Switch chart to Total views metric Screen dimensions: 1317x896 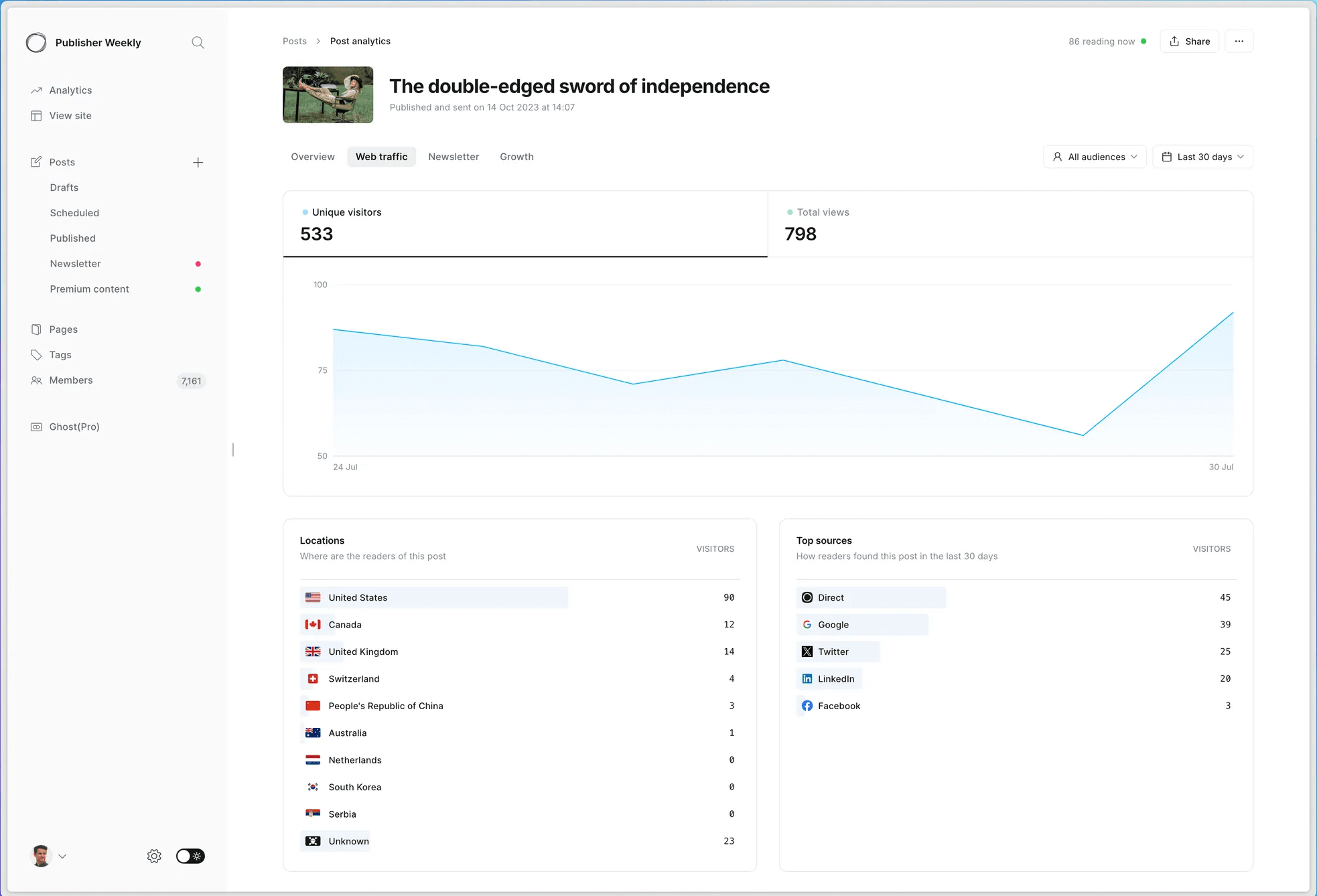[x=1010, y=224]
